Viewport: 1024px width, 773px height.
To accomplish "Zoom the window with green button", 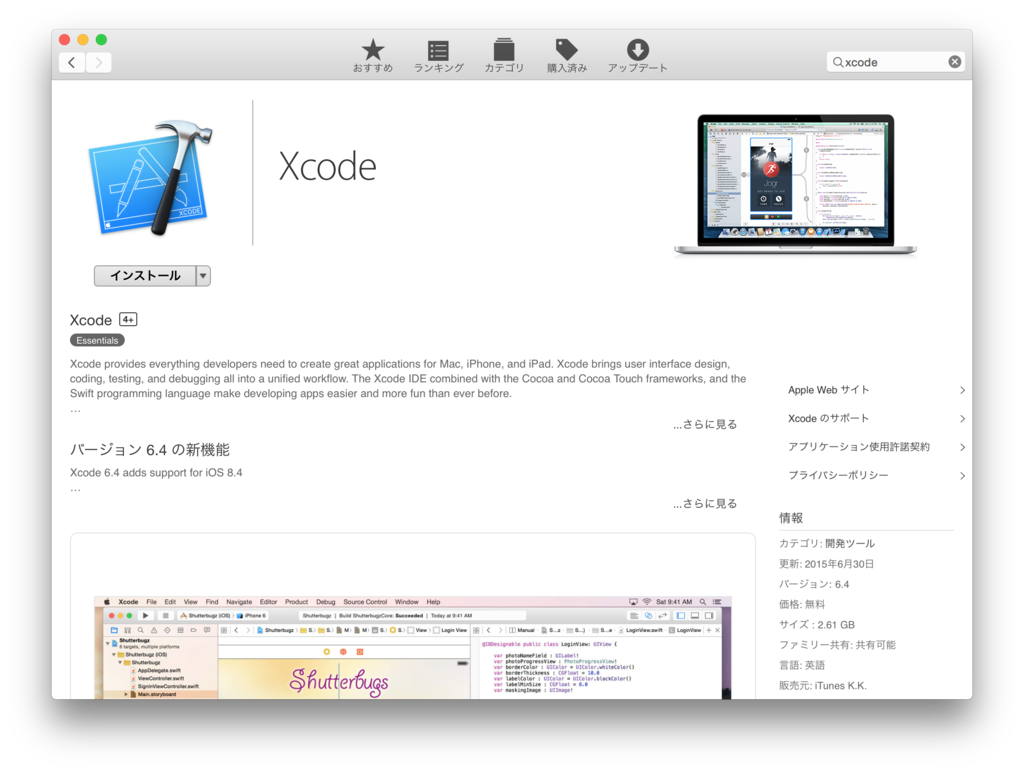I will click(101, 39).
